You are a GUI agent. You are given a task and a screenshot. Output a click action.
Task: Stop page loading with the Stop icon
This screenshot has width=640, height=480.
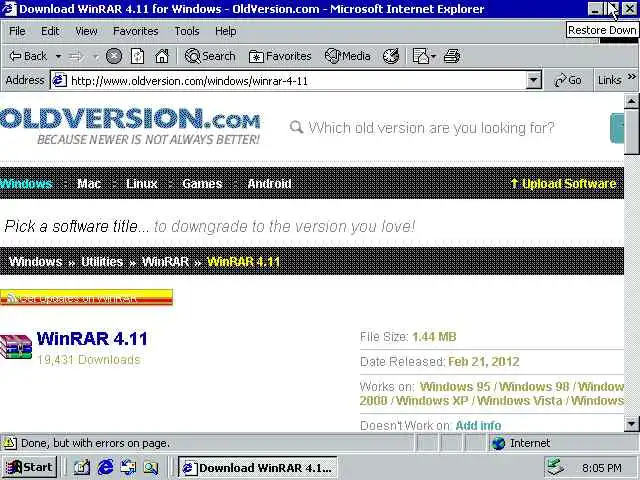click(114, 56)
